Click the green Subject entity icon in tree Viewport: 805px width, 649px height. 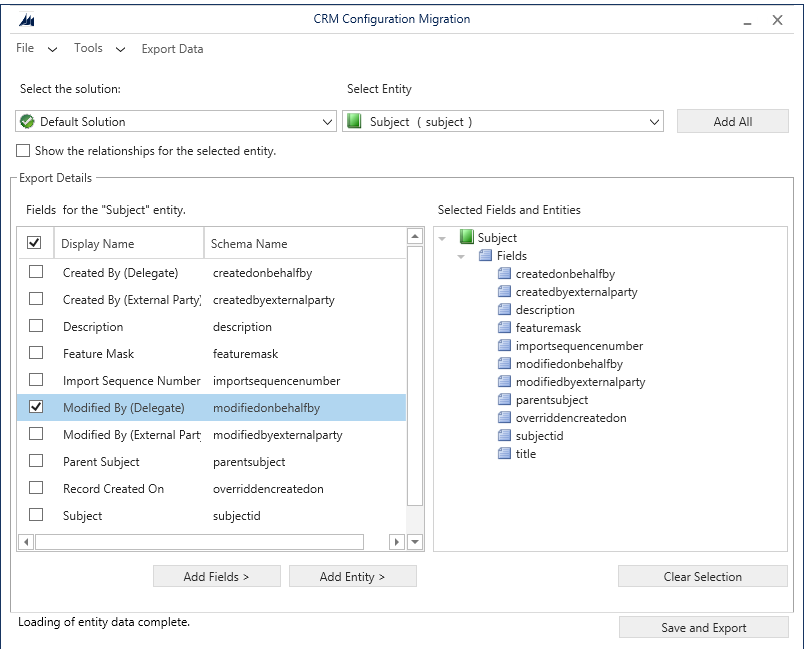[x=467, y=237]
